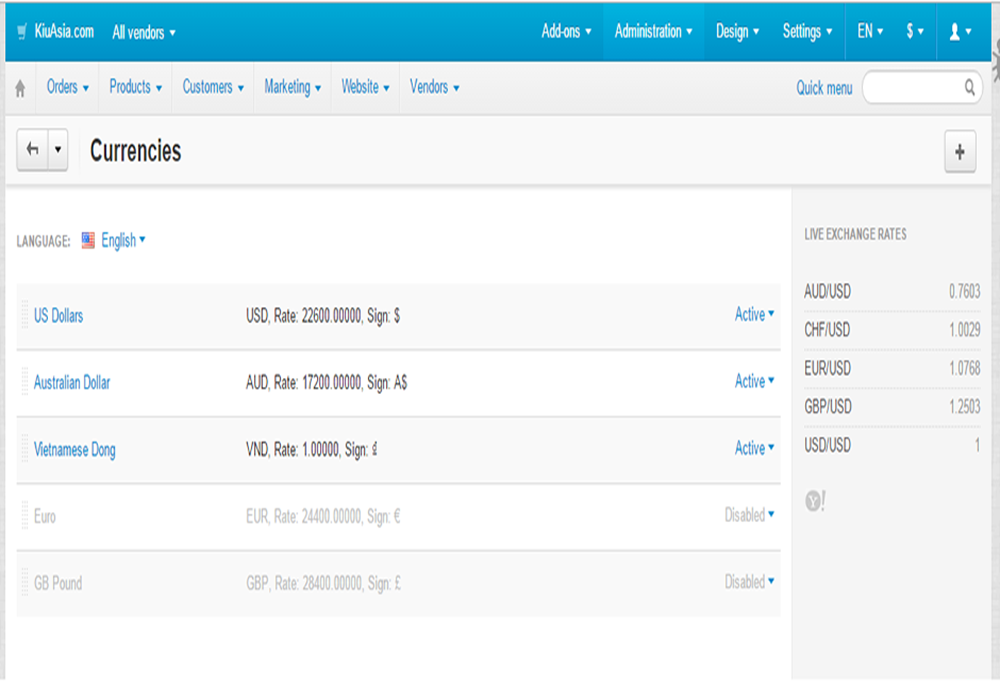Open Australian Dollar Active status dropdown

[754, 381]
